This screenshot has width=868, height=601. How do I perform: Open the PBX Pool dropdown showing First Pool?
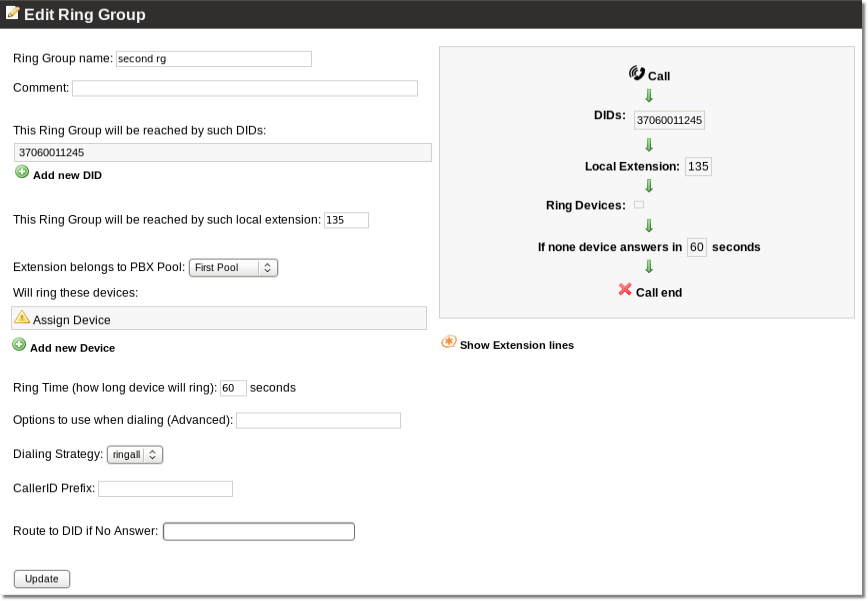233,268
